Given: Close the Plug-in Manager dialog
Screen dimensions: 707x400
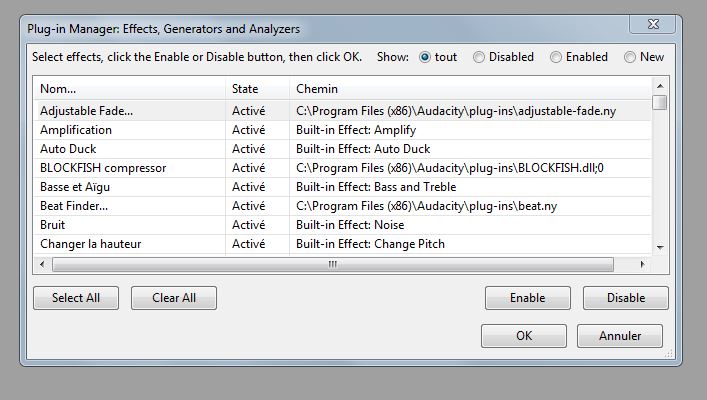Looking at the screenshot, I should [x=653, y=24].
